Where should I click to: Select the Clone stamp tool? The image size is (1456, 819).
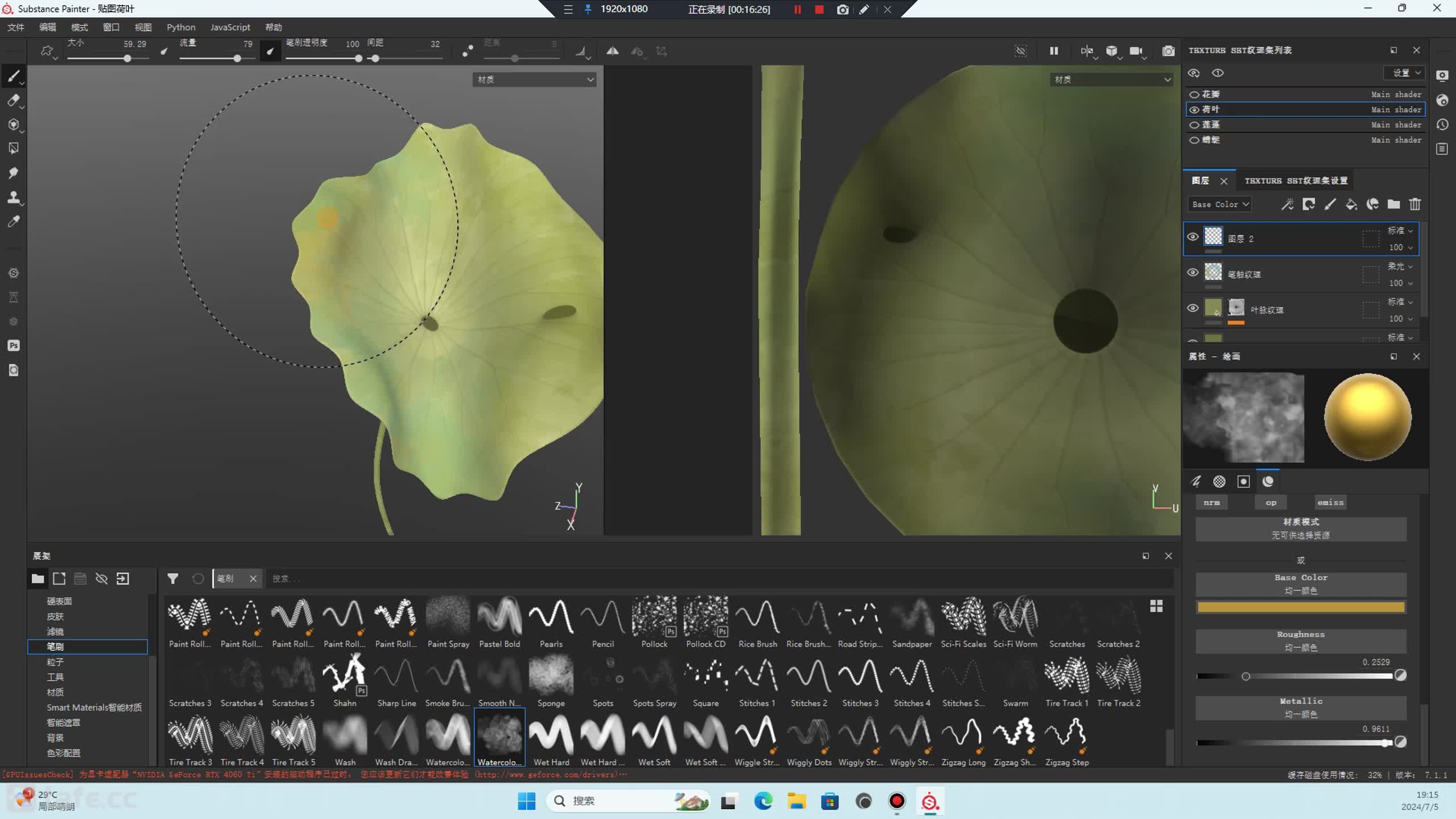[14, 197]
